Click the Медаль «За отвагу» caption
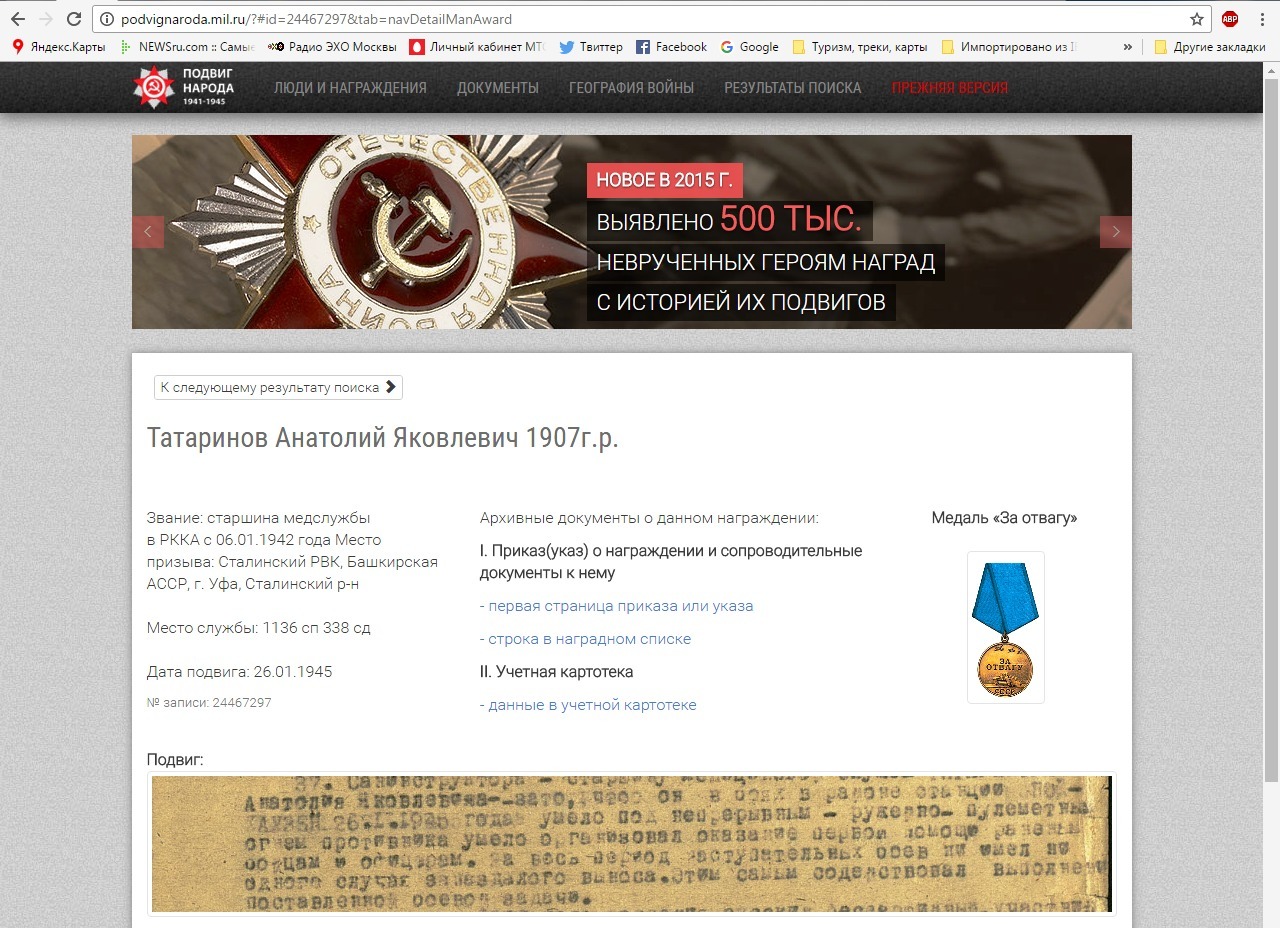This screenshot has width=1280, height=928. pyautogui.click(x=1004, y=518)
